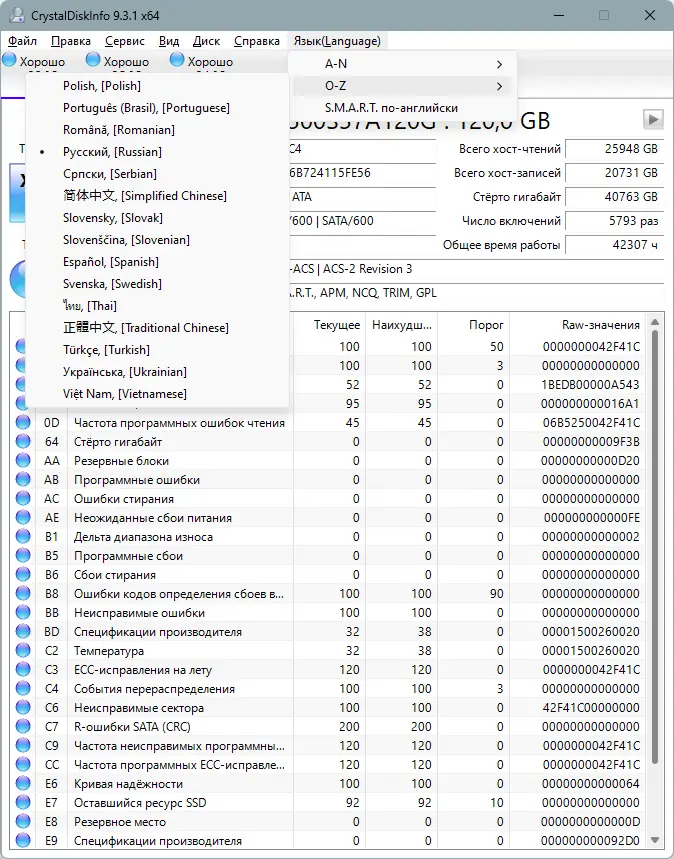Open the Правка menu
This screenshot has height=859, width=674.
(x=71, y=41)
